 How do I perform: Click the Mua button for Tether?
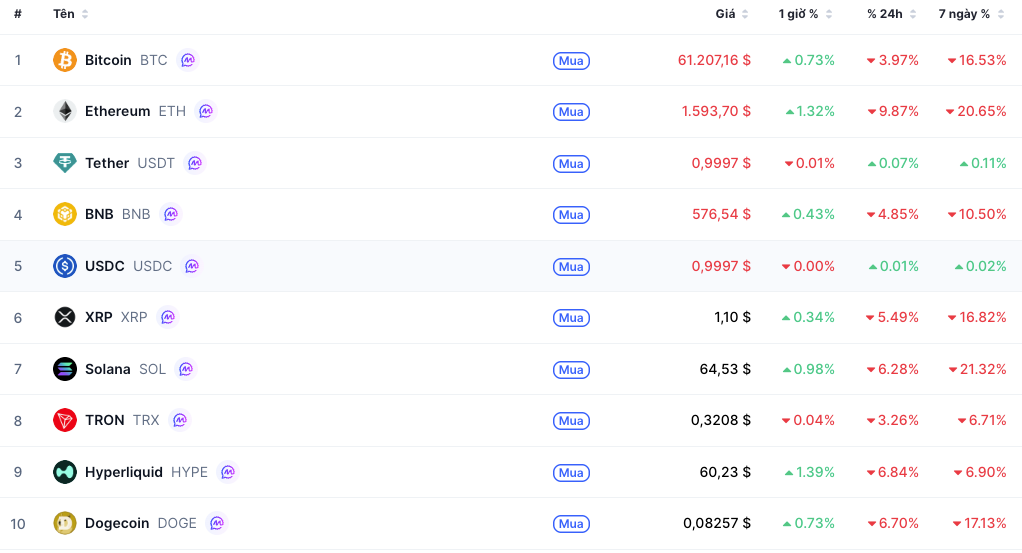click(x=571, y=164)
